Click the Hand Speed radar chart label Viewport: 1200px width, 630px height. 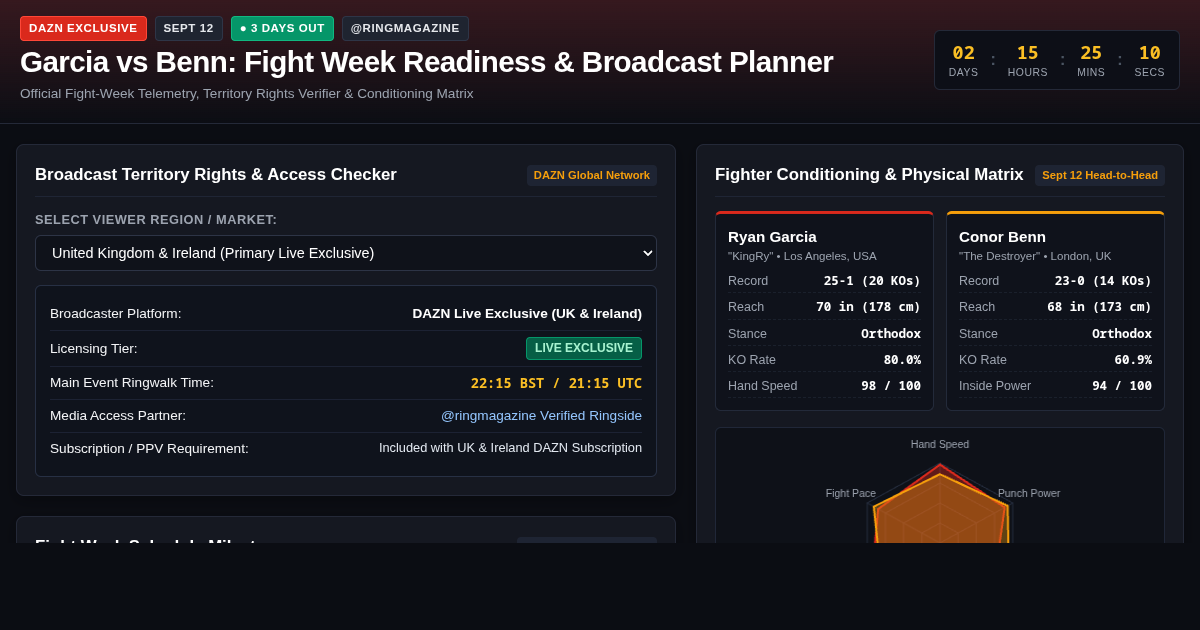point(940,444)
